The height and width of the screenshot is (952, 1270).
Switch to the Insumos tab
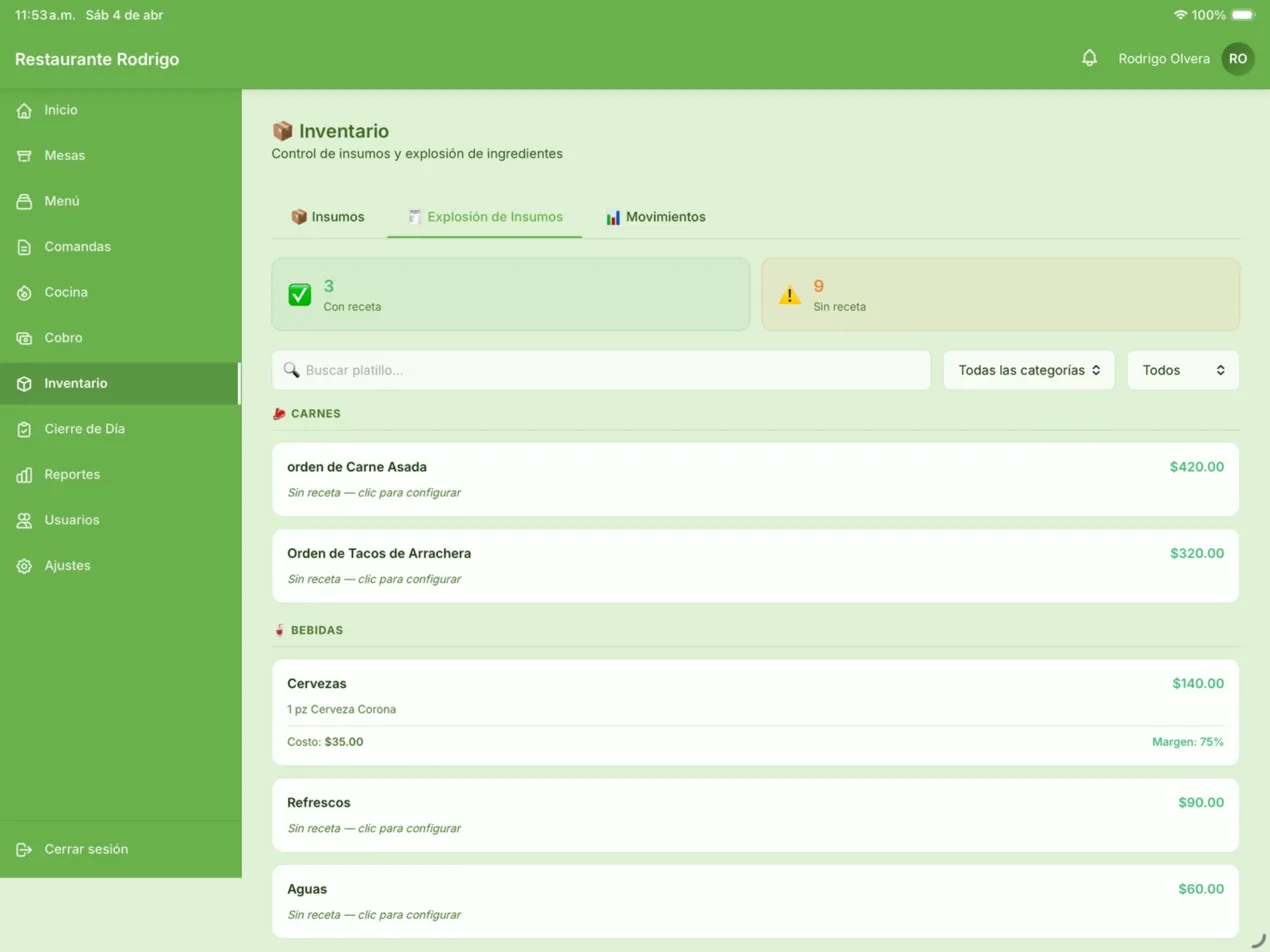click(x=328, y=217)
